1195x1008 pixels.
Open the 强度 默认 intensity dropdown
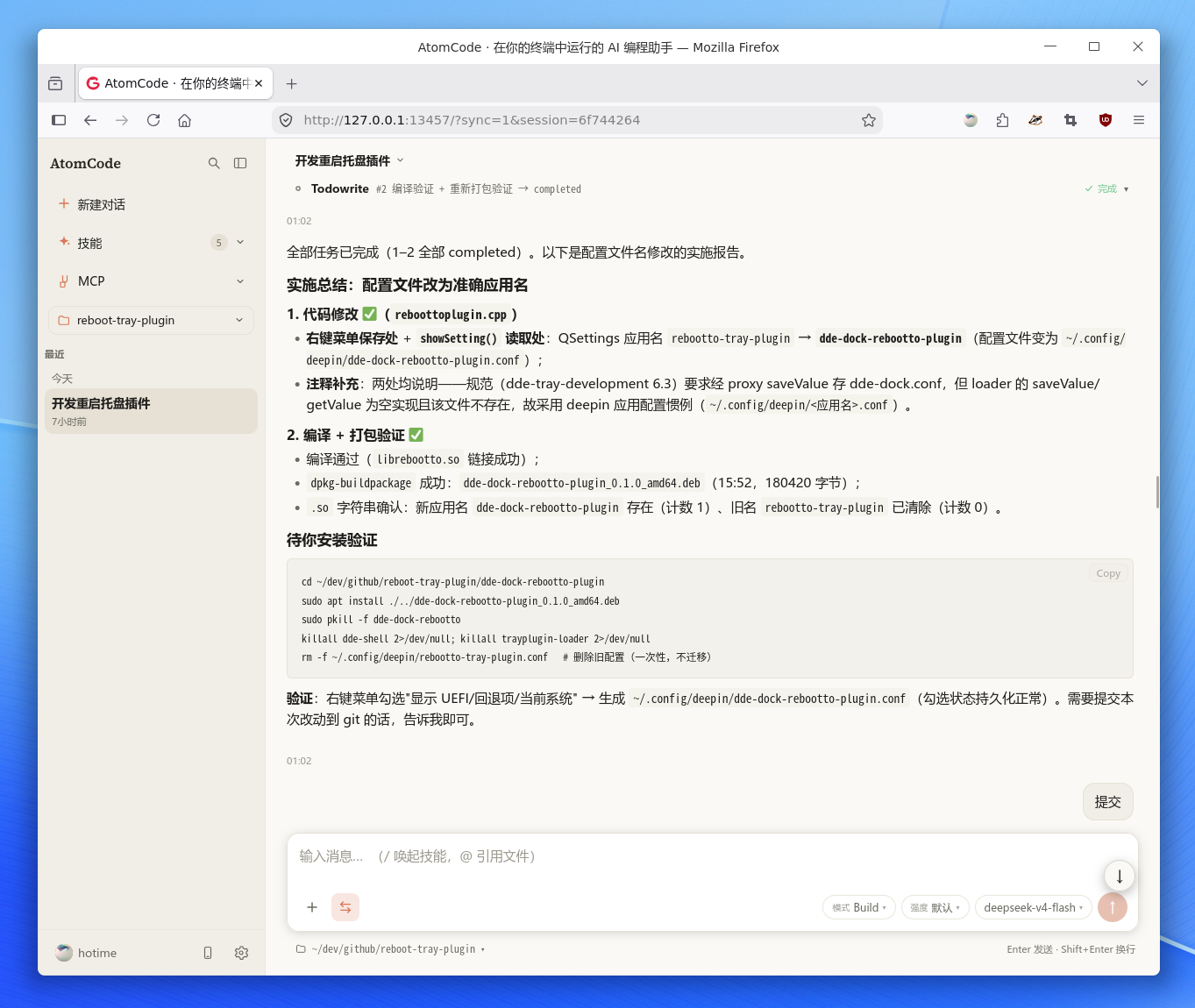pyautogui.click(x=935, y=907)
